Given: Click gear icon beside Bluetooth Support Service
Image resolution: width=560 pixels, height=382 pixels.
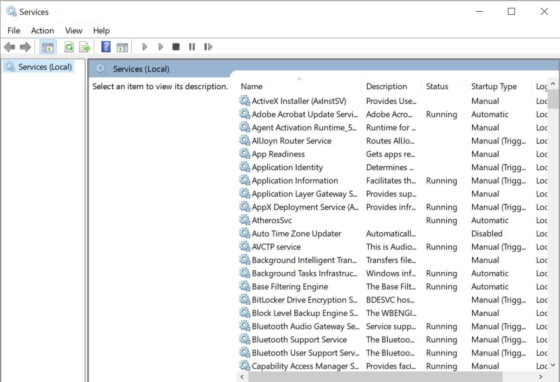Looking at the screenshot, I should [245, 339].
